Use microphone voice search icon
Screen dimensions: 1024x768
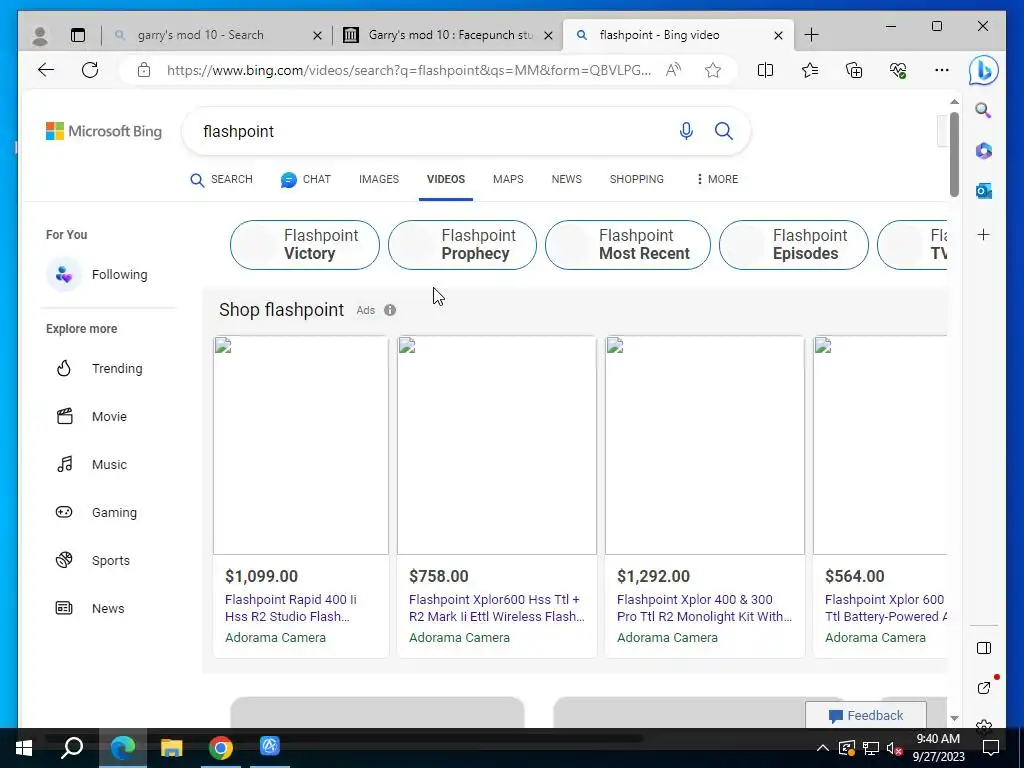686,131
